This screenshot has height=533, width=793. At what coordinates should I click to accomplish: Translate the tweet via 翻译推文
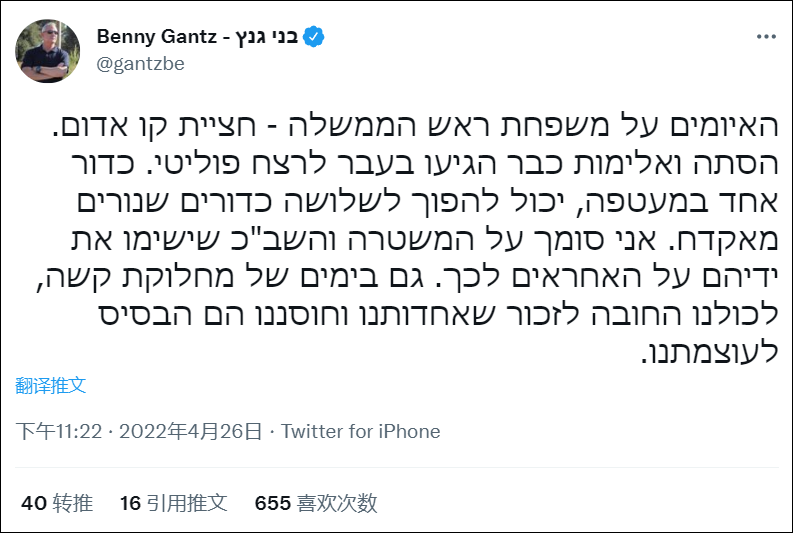point(51,384)
